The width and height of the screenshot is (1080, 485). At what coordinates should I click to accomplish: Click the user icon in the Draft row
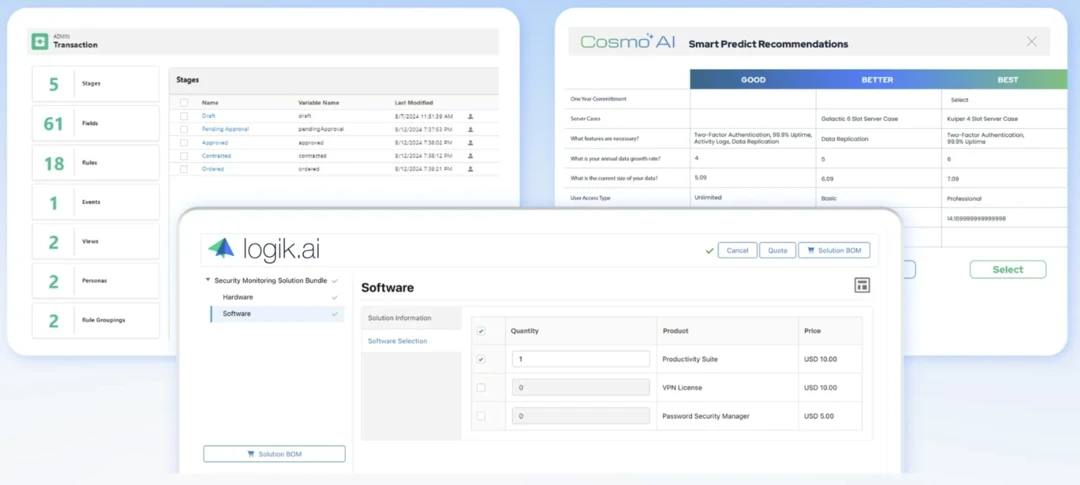[x=470, y=116]
